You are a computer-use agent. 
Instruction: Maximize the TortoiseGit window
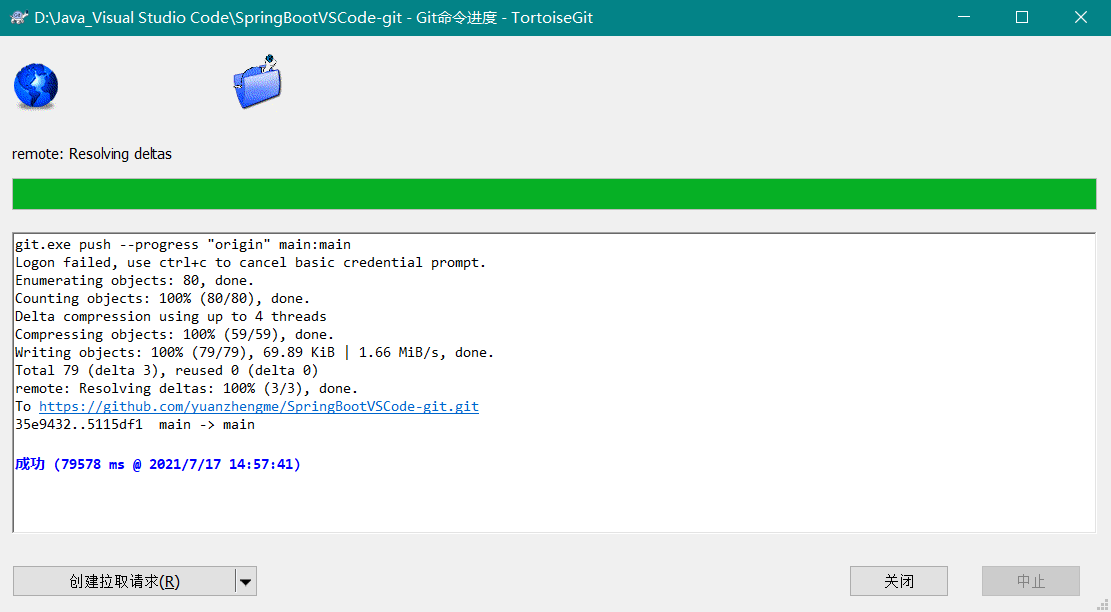pyautogui.click(x=1022, y=17)
